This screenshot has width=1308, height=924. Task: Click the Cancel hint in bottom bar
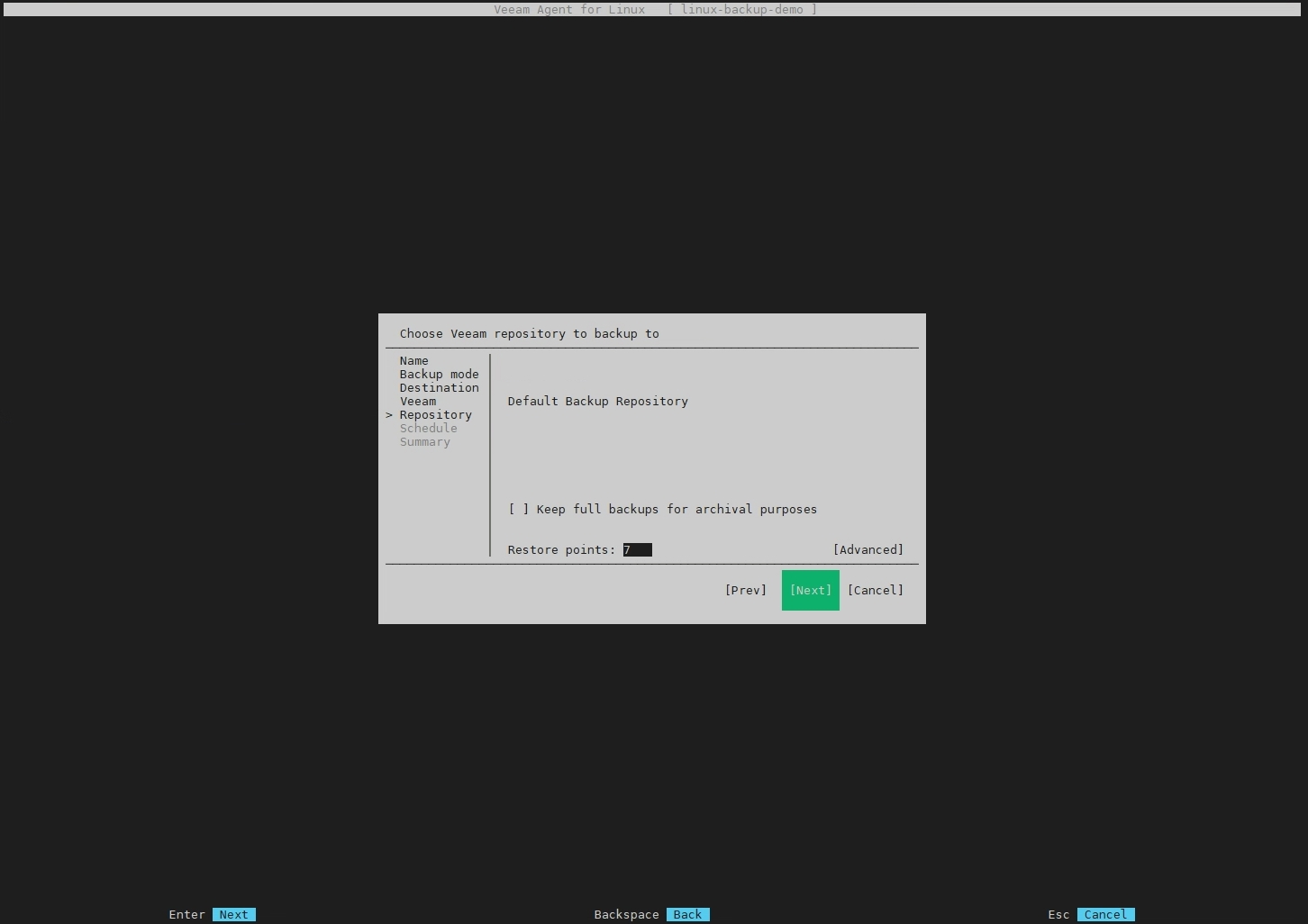pos(1105,914)
